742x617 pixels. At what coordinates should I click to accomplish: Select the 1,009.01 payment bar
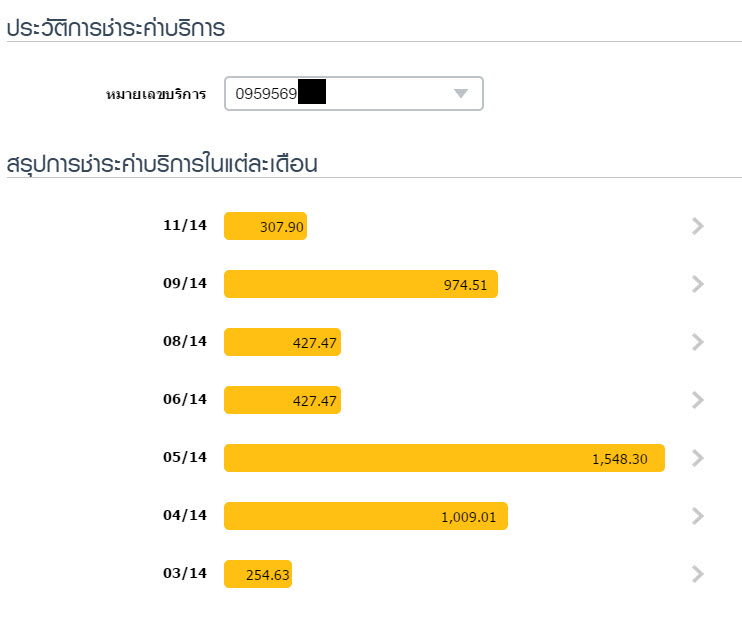[366, 516]
